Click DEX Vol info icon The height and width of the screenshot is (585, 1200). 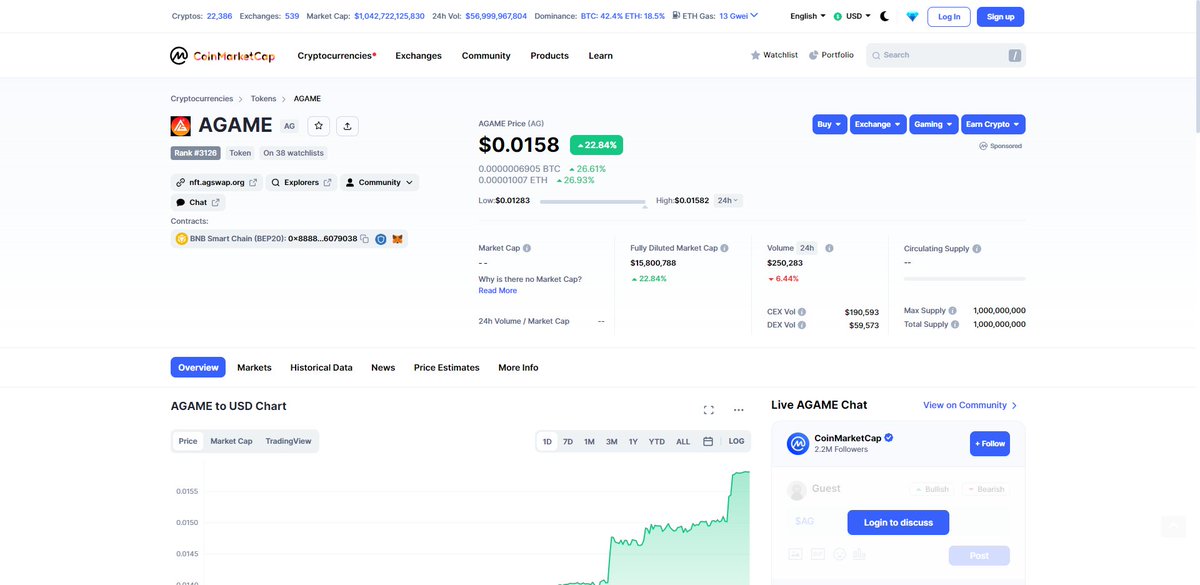click(x=802, y=325)
